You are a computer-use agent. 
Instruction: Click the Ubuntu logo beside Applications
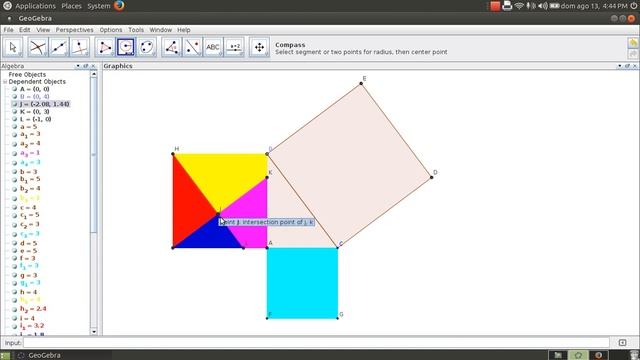coord(7,6)
